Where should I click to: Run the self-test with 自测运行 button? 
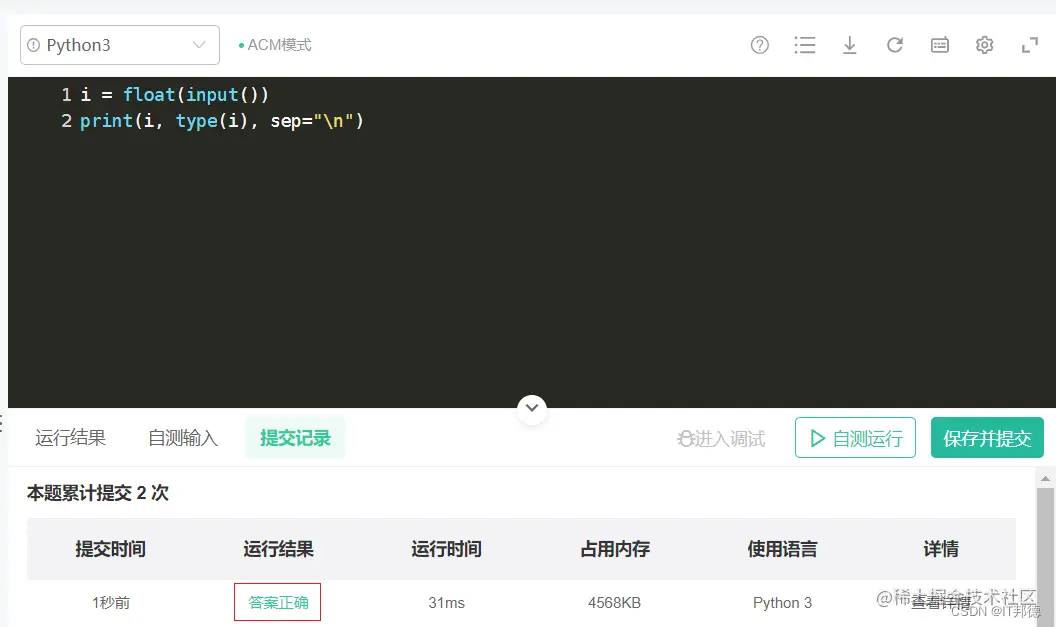tap(855, 437)
